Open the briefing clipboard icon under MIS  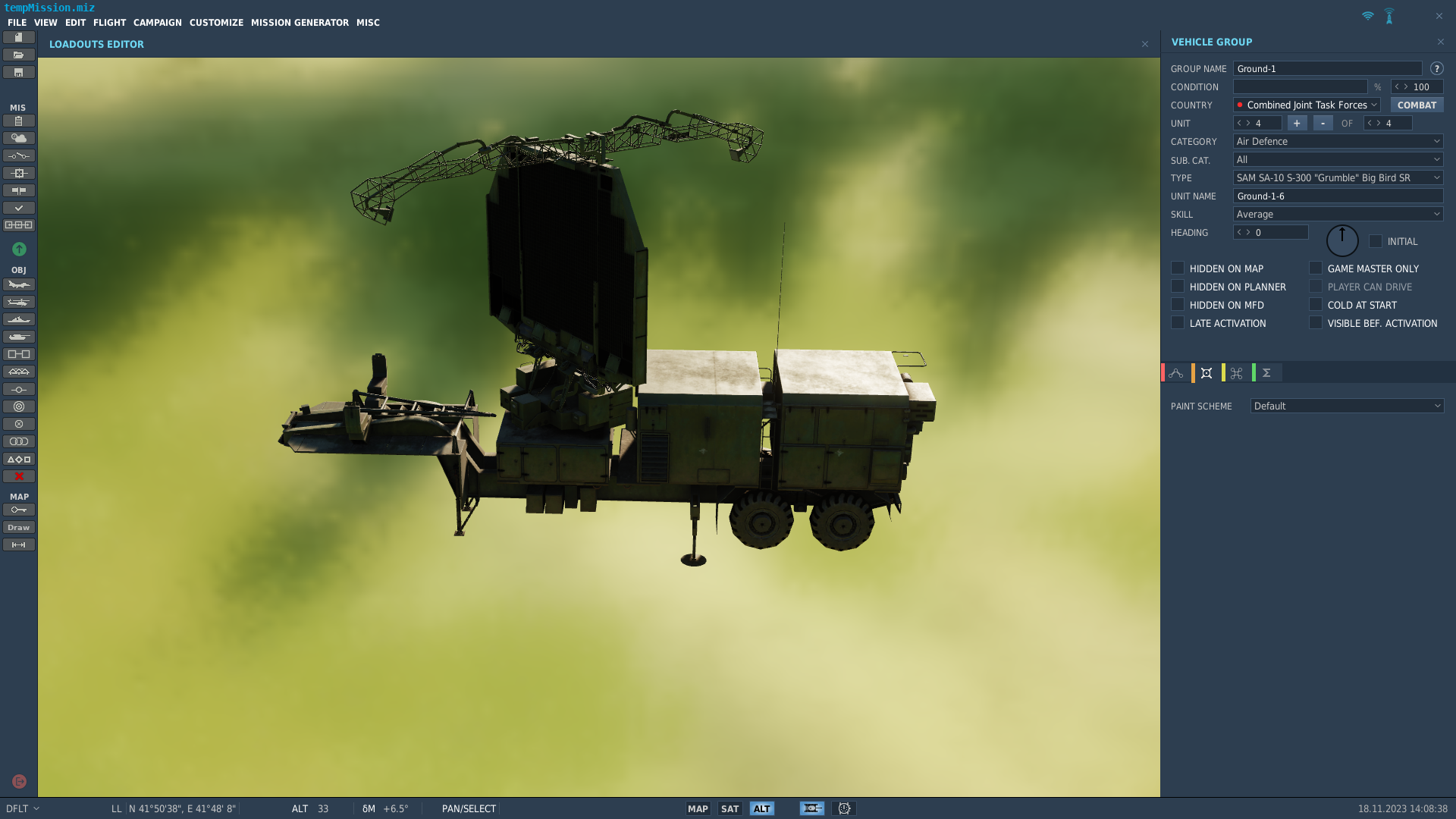coord(19,121)
